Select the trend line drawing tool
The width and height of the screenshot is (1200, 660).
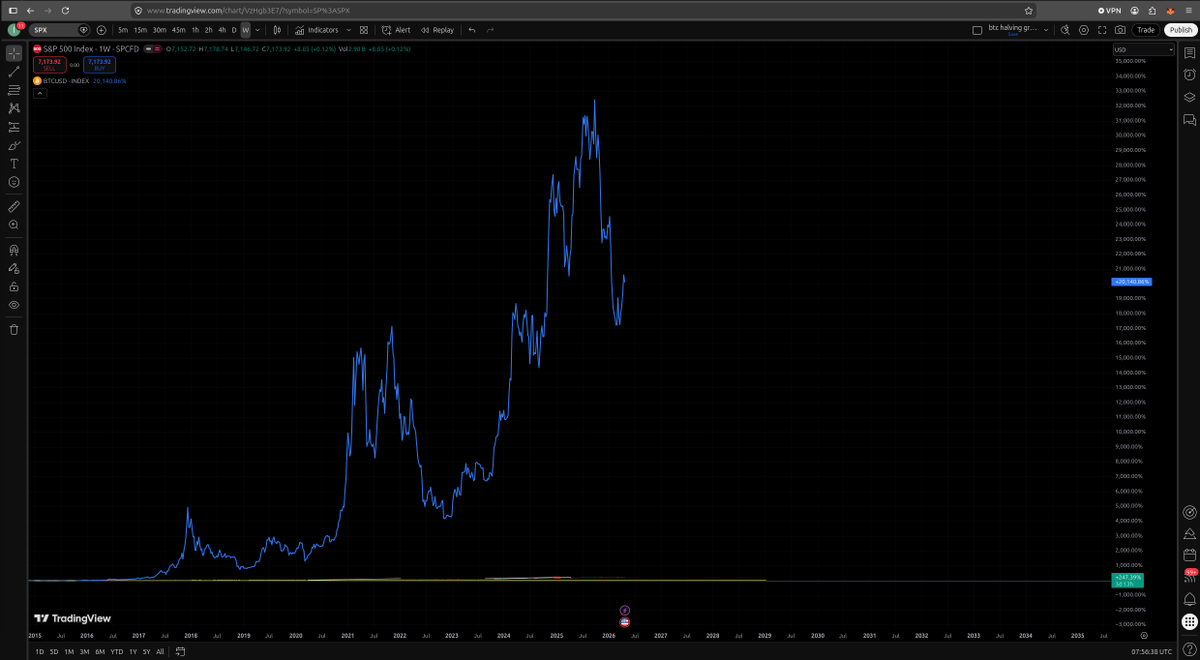pos(14,71)
